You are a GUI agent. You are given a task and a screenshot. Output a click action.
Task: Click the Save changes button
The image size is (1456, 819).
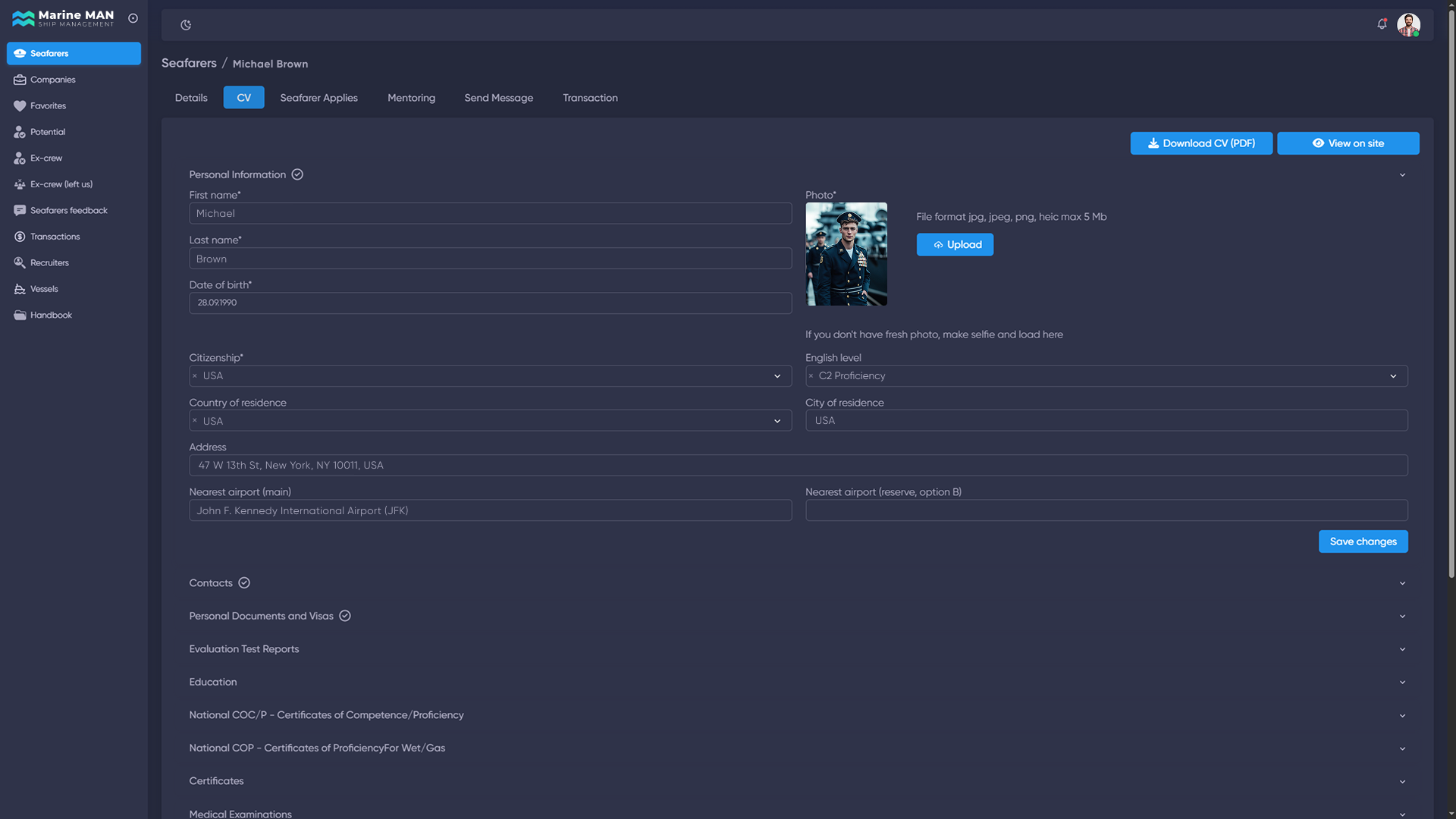click(1363, 541)
